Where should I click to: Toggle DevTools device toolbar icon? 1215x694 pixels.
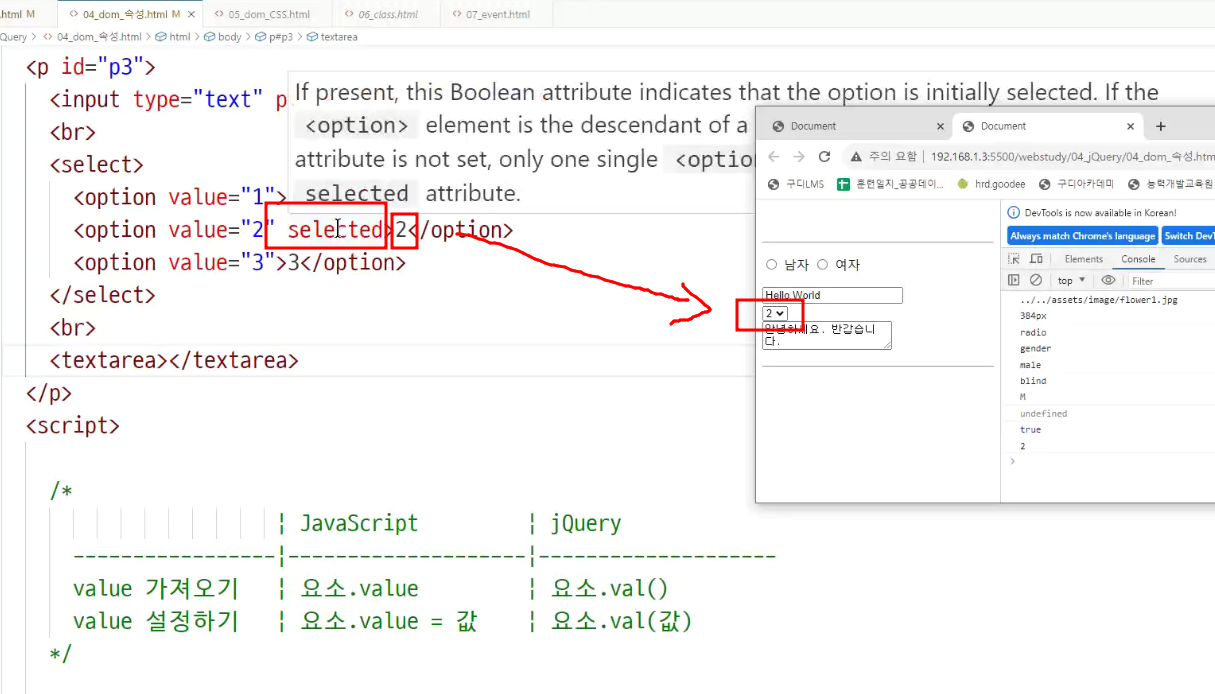pos(1035,259)
